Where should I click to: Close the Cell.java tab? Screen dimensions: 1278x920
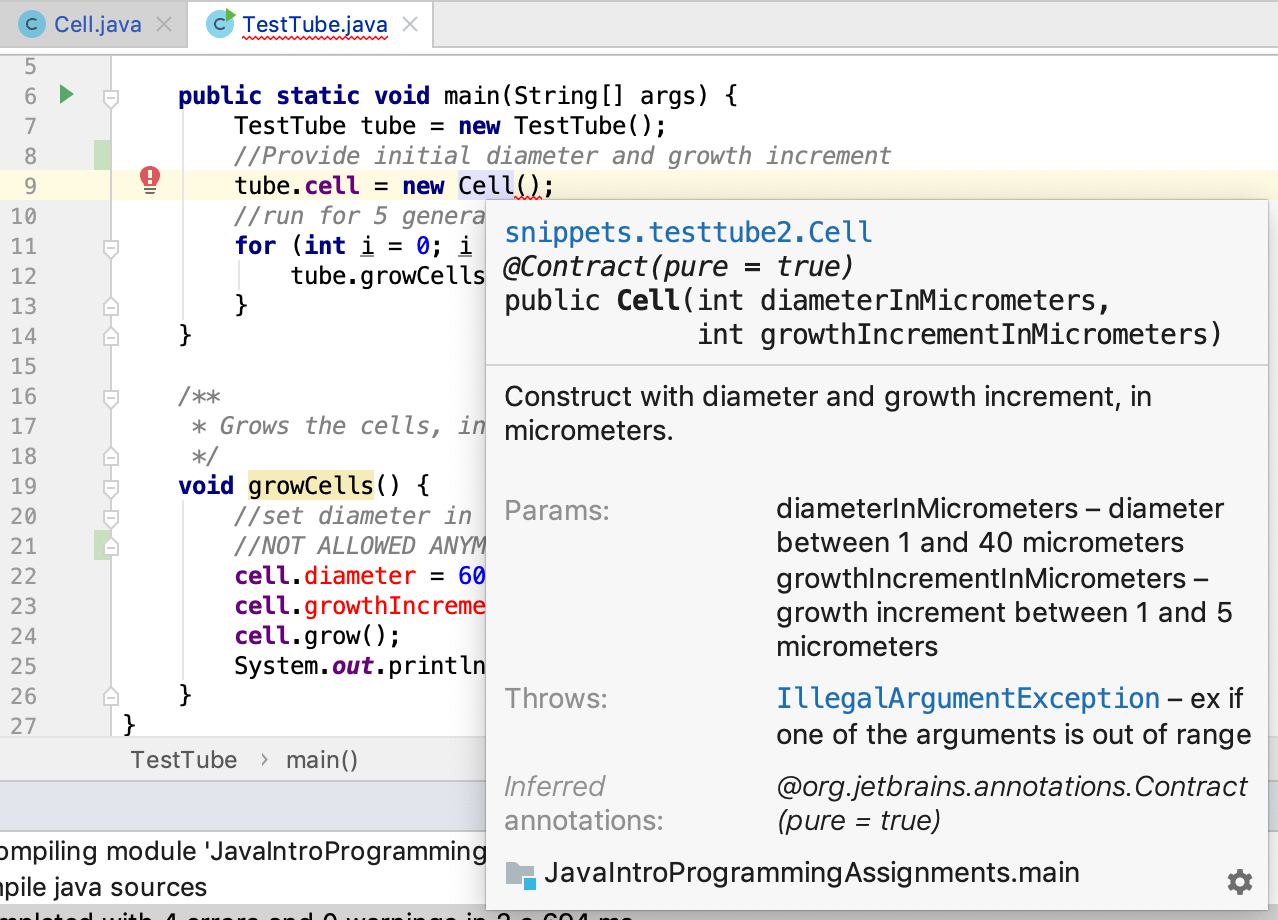165,24
